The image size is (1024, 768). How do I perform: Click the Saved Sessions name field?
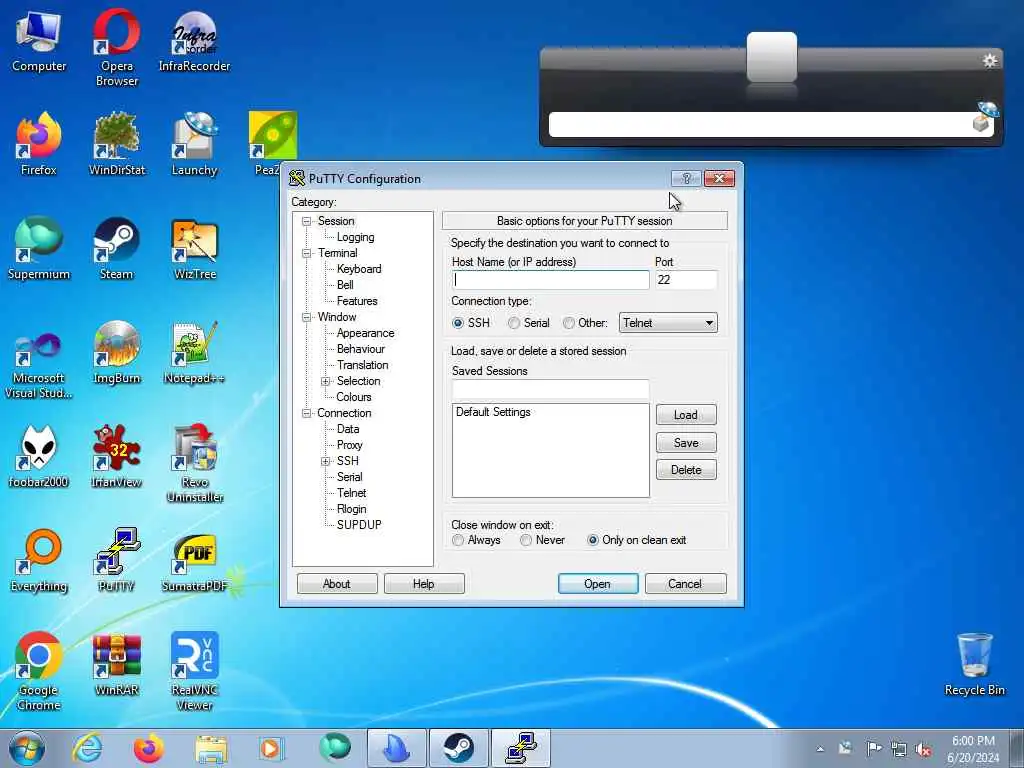pyautogui.click(x=551, y=389)
